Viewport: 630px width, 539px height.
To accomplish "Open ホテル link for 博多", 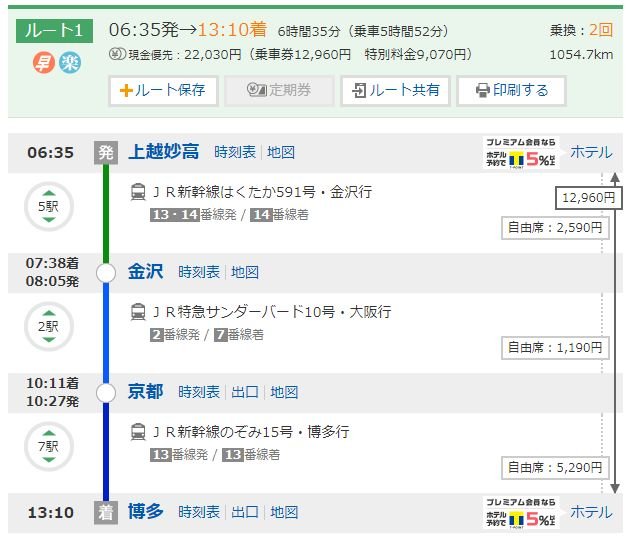I will tap(591, 512).
